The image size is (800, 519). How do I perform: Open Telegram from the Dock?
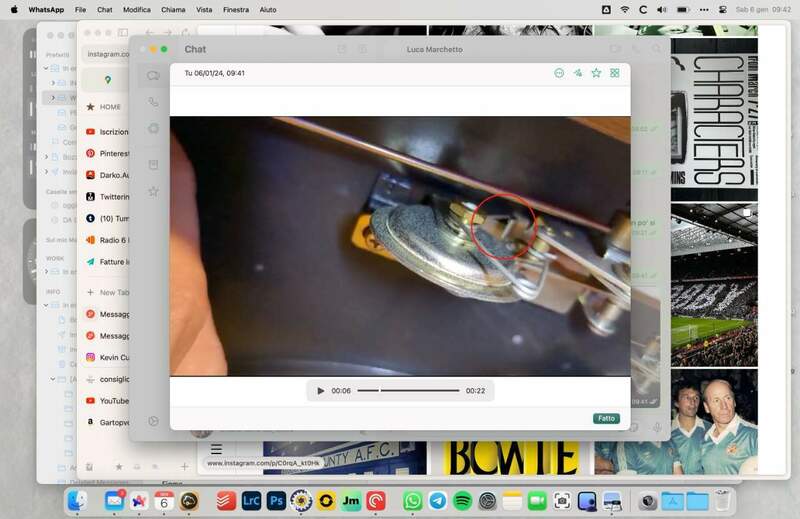point(437,501)
